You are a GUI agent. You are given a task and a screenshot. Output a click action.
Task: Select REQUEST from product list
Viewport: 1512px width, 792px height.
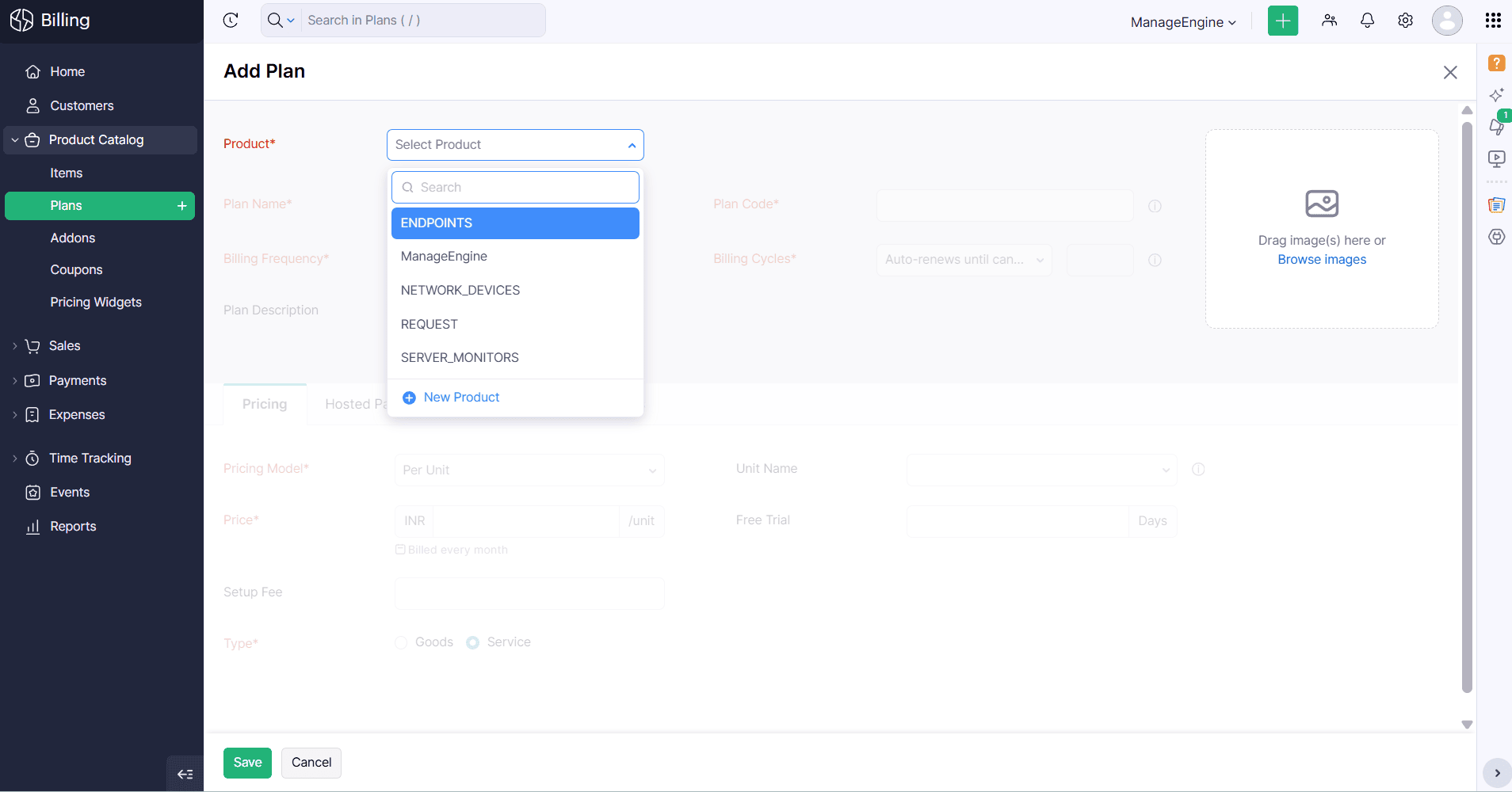515,325
